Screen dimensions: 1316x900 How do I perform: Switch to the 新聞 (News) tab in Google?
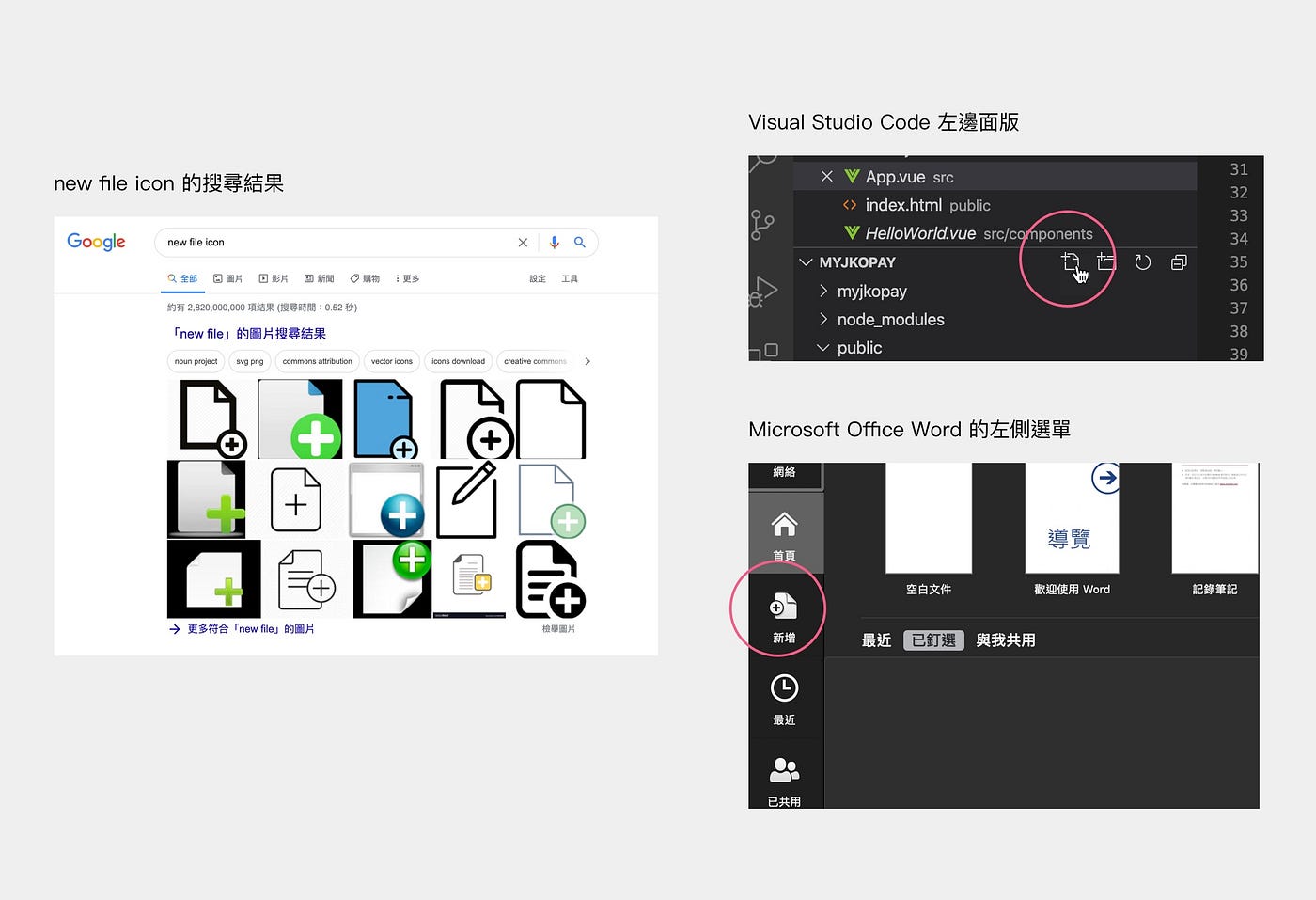pyautogui.click(x=320, y=278)
